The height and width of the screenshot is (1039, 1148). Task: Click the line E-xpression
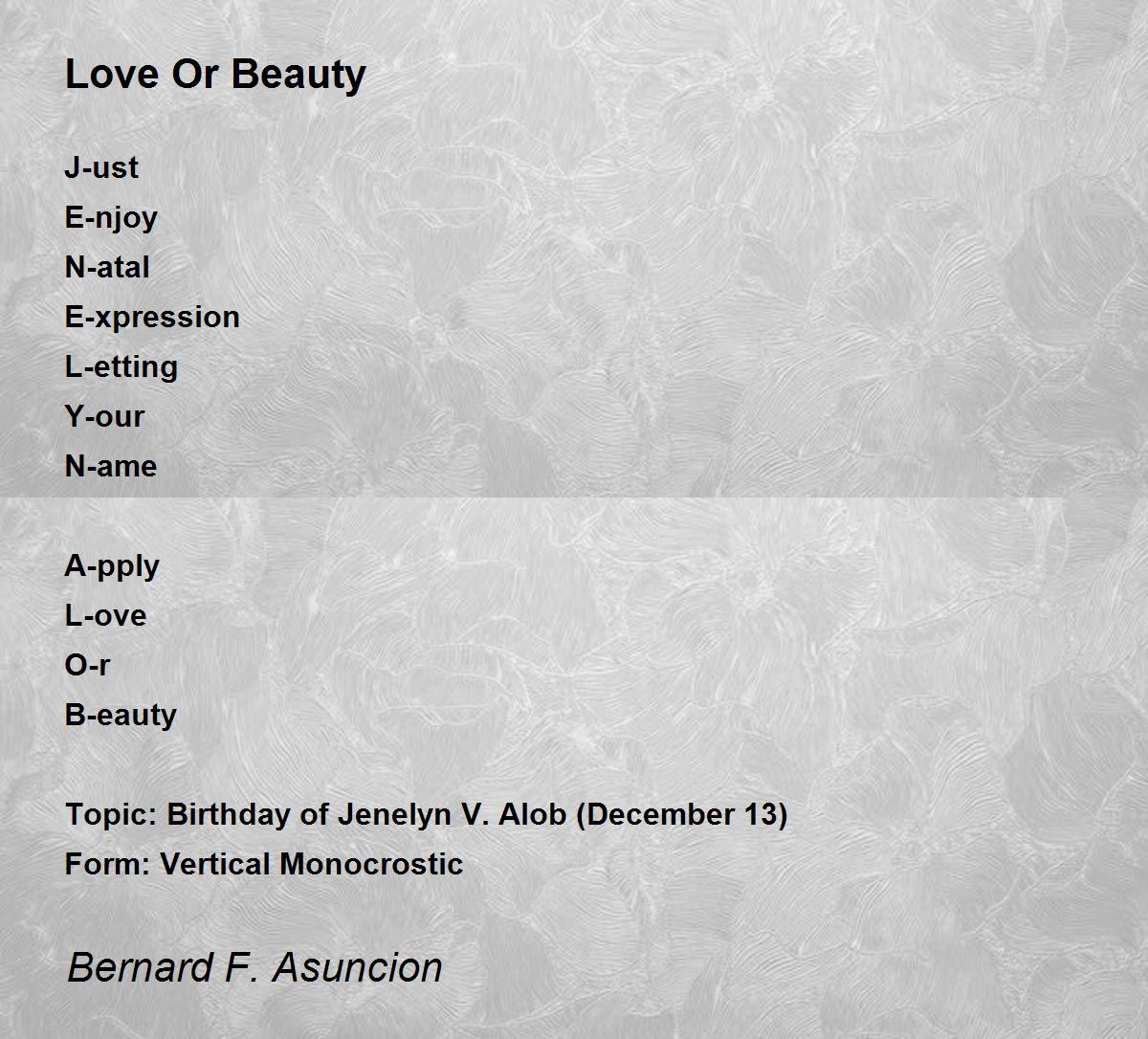pyautogui.click(x=152, y=318)
